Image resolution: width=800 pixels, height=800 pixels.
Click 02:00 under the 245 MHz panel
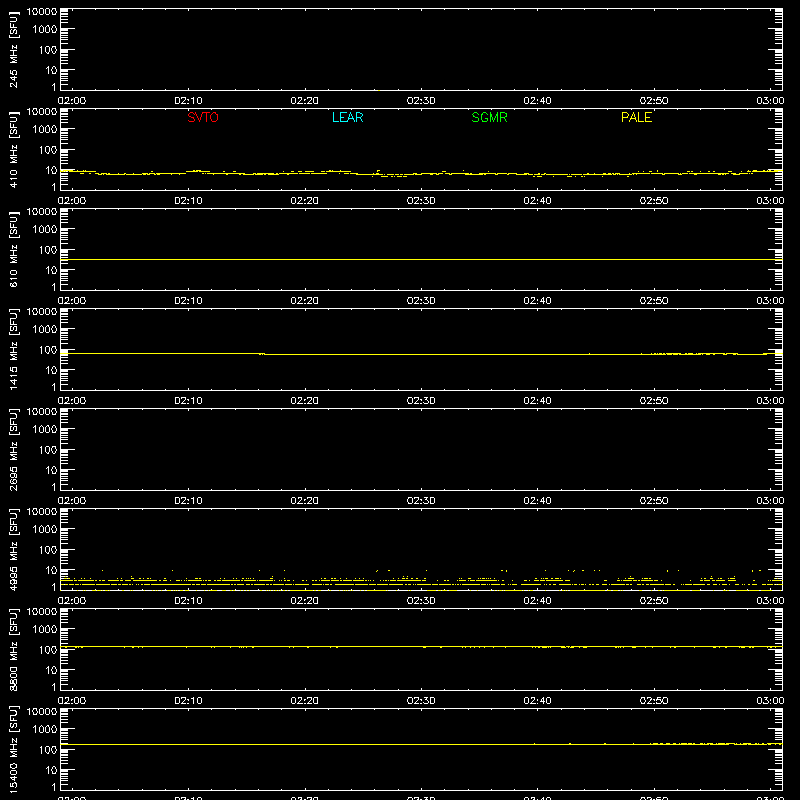(x=72, y=101)
